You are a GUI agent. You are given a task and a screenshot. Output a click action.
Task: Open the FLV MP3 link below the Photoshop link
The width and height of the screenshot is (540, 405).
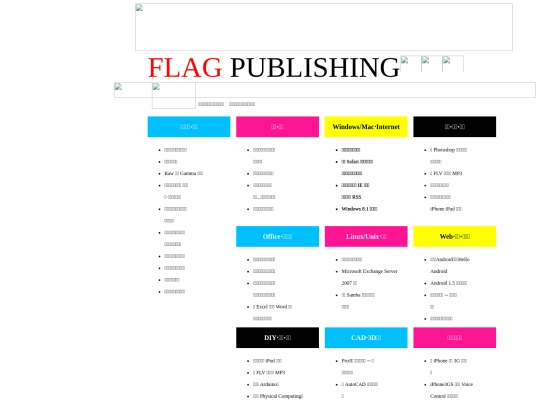tap(446, 173)
